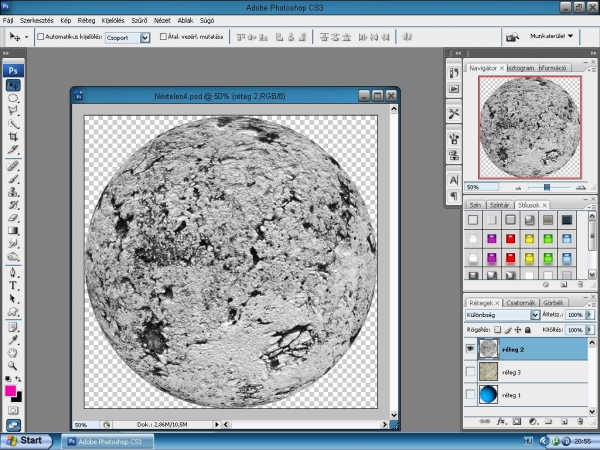600x450 pixels.
Task: Open the Munkaterület workspace dropdown
Action: (551, 36)
